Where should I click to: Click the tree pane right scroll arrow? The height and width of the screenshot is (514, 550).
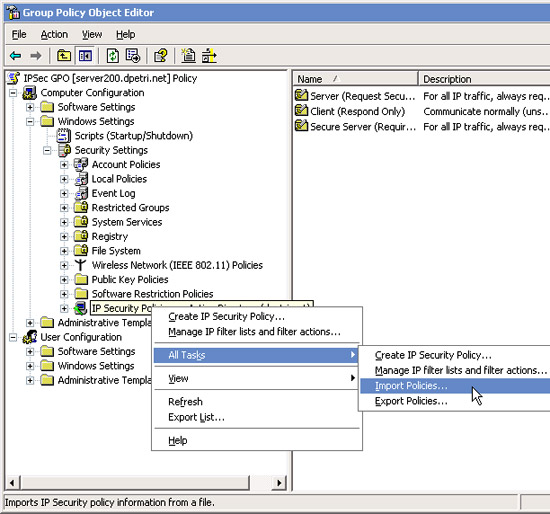click(x=279, y=483)
